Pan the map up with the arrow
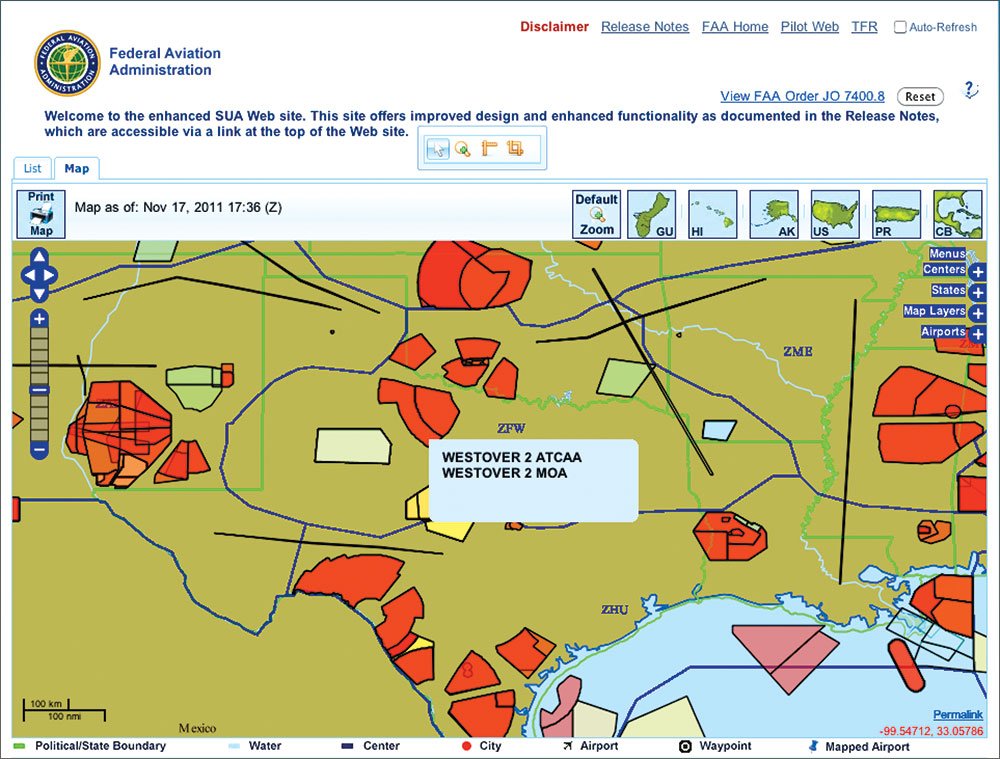Screen dimensions: 1000x759 pos(39,257)
